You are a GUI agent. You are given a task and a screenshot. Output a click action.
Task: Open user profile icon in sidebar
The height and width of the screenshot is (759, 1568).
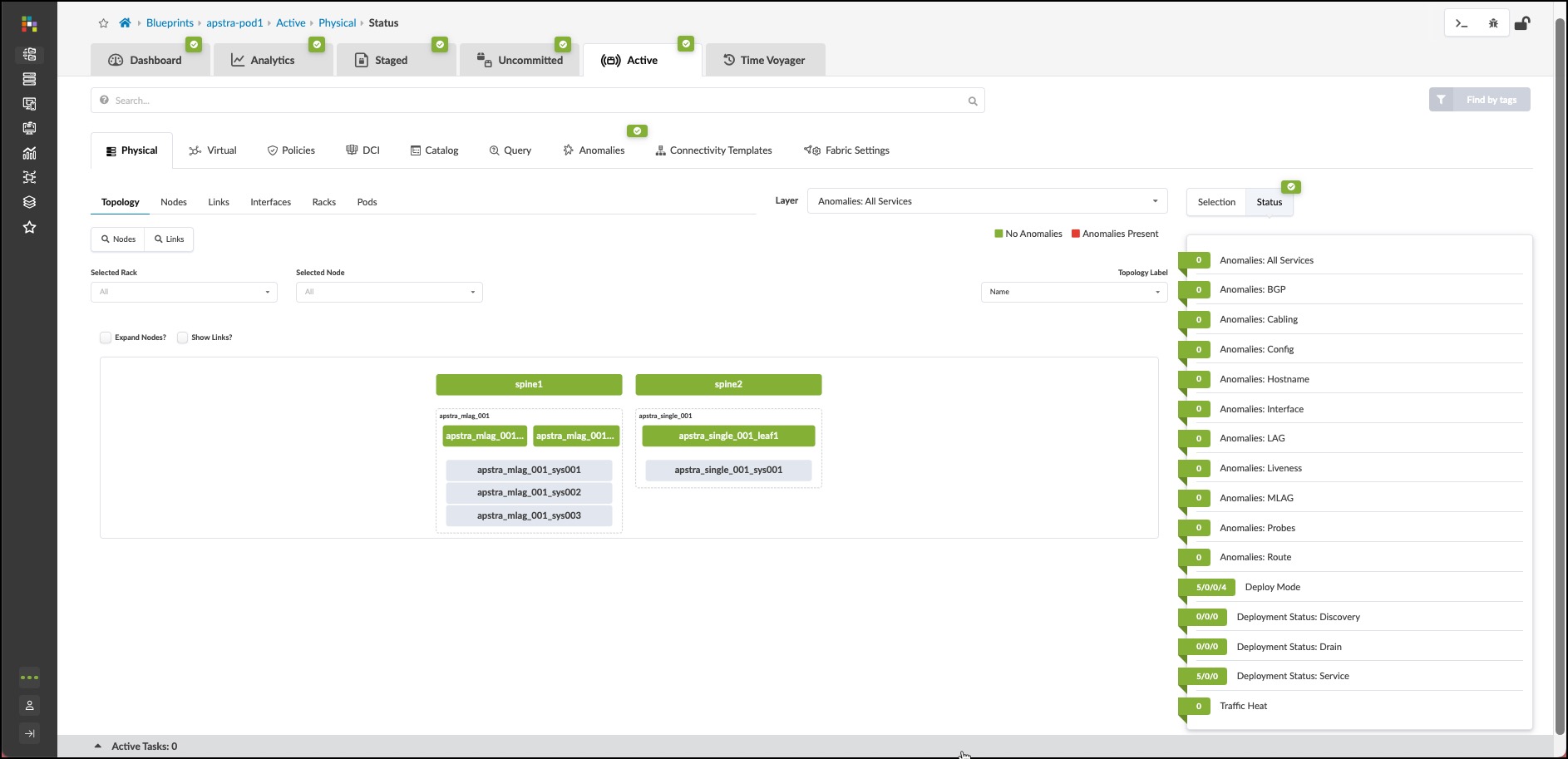pos(29,706)
